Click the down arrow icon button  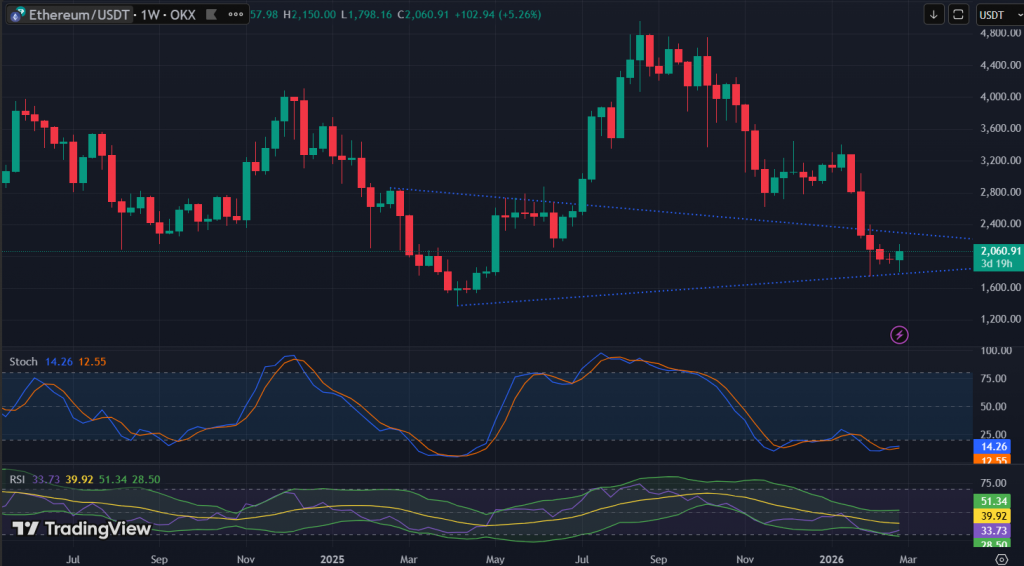coord(934,14)
